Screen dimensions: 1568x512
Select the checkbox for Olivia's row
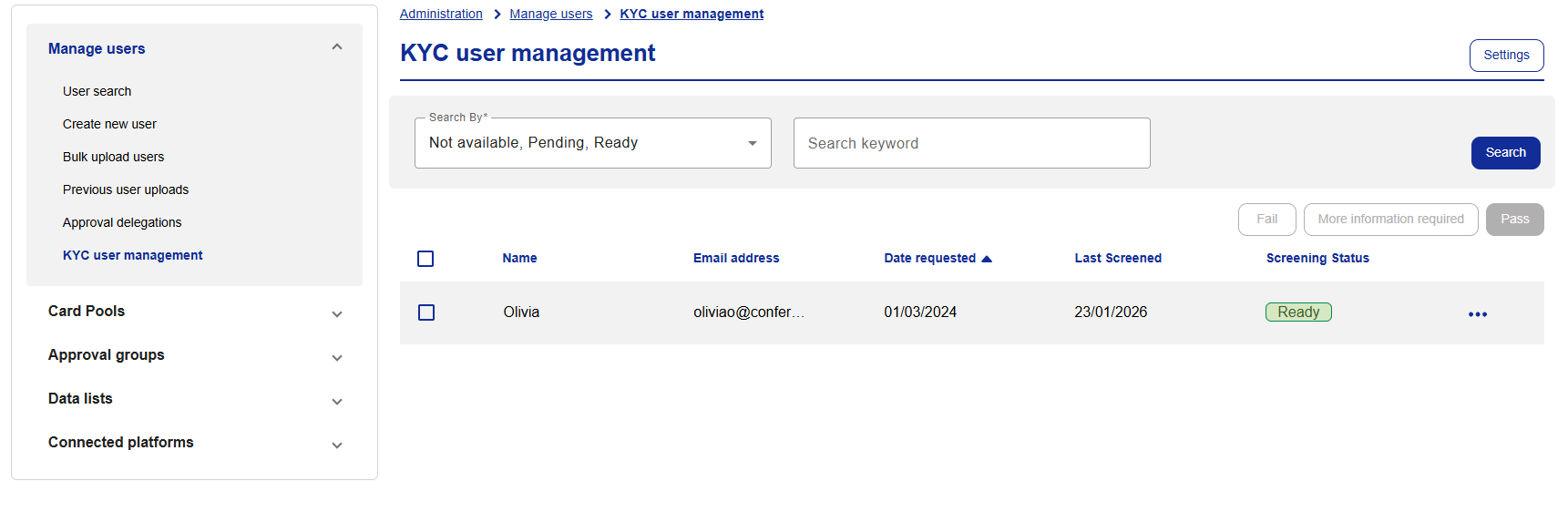[425, 312]
